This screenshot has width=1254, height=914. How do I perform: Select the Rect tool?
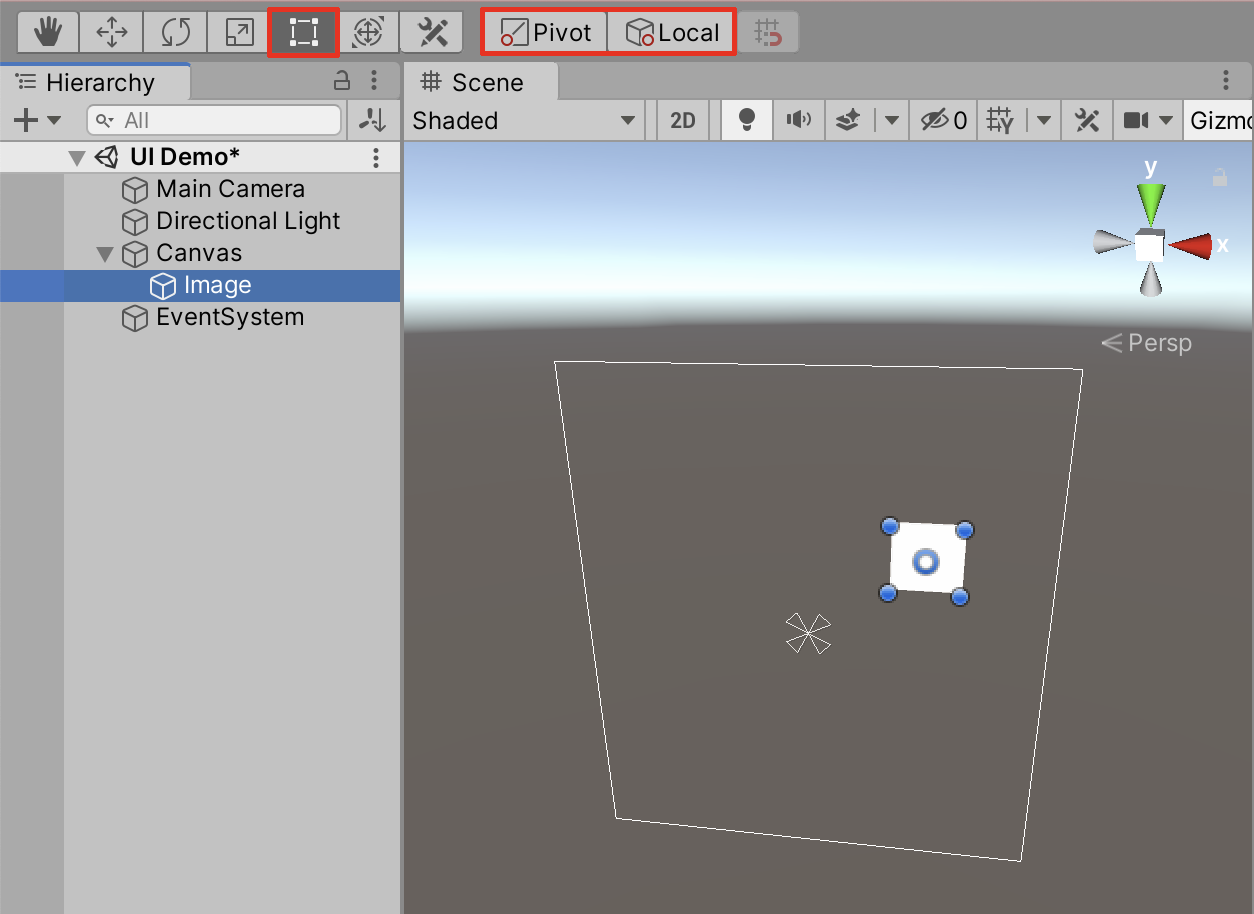[303, 33]
